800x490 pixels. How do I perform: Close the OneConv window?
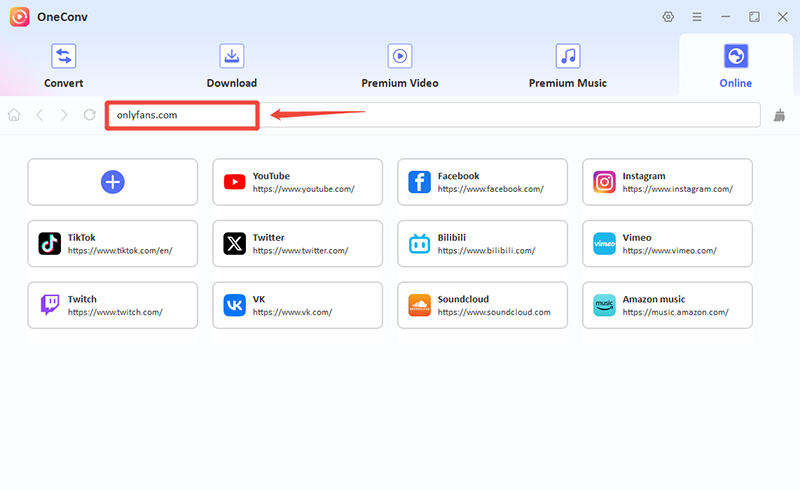tap(783, 17)
